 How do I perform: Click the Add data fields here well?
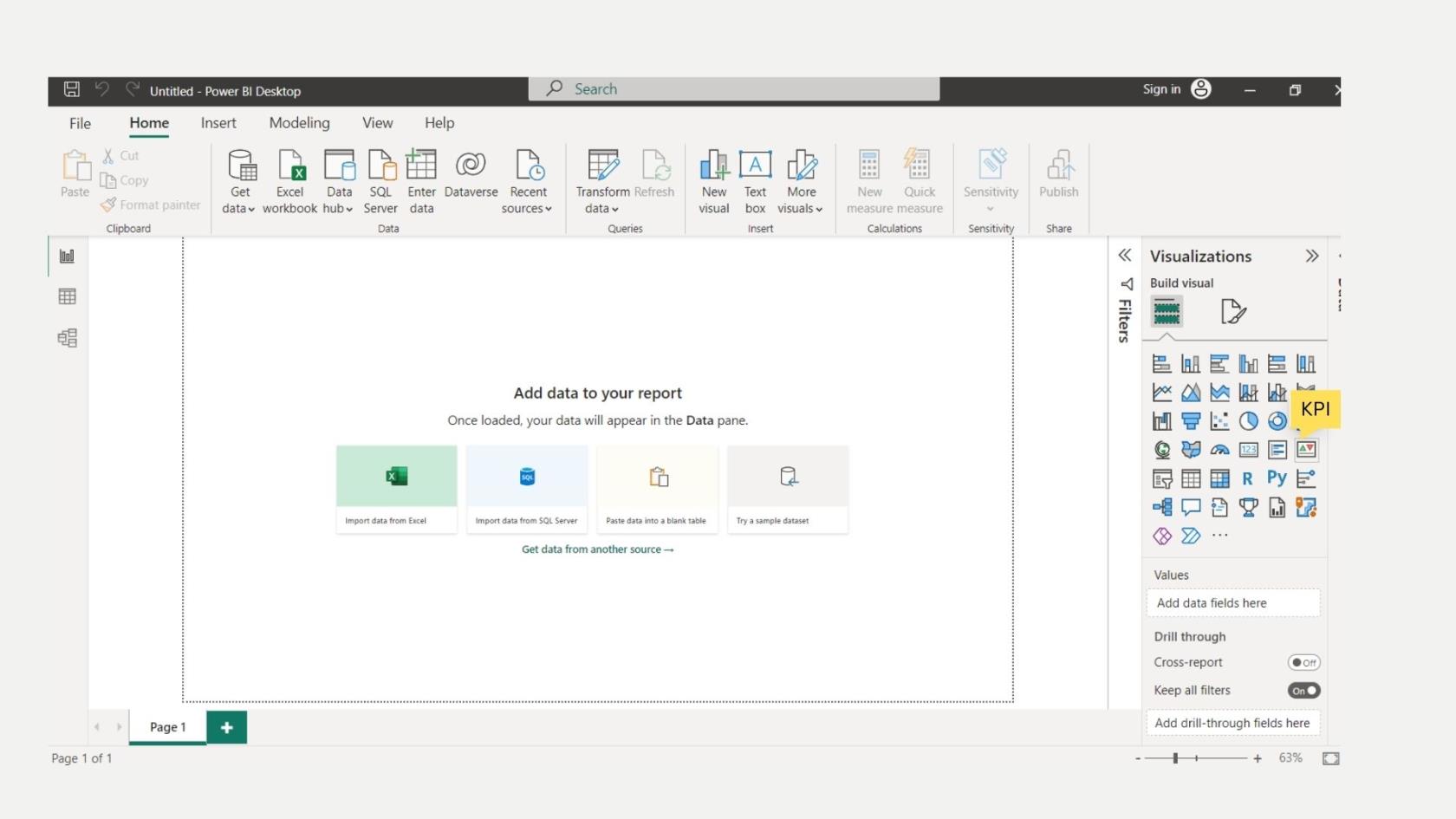point(1233,603)
